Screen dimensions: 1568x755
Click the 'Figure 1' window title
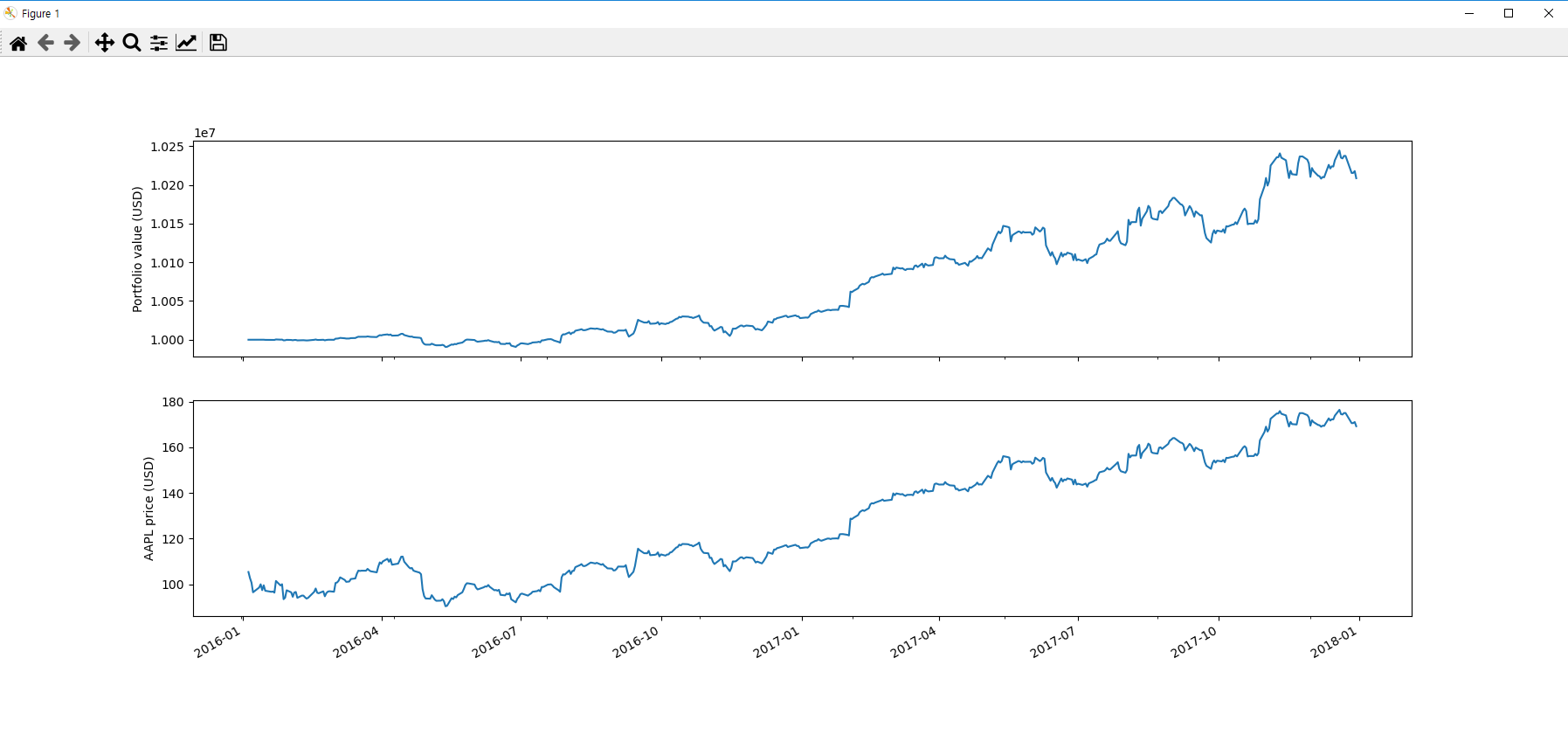click(40, 14)
